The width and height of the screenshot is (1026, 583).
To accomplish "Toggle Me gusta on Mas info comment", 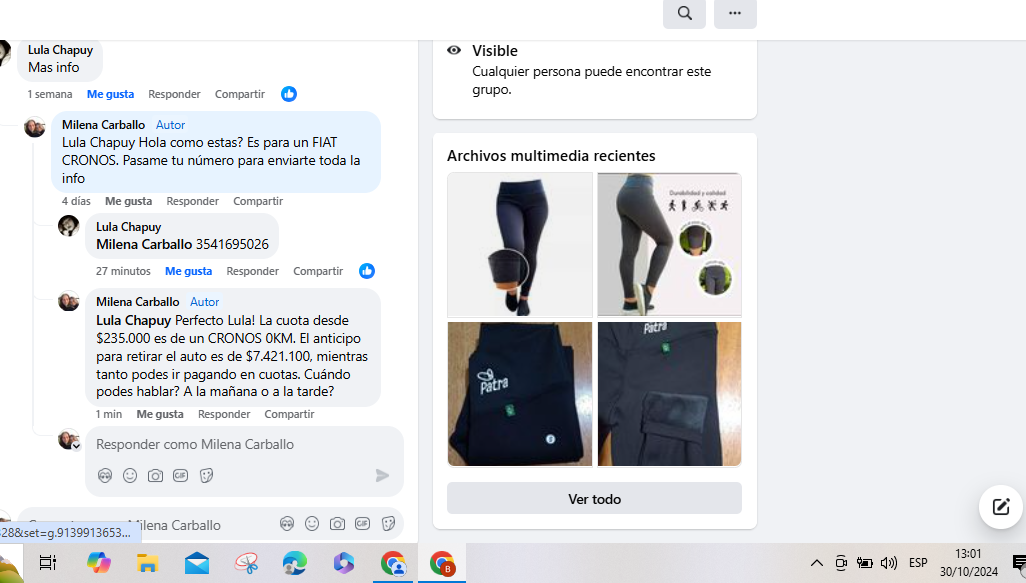I will coord(111,94).
